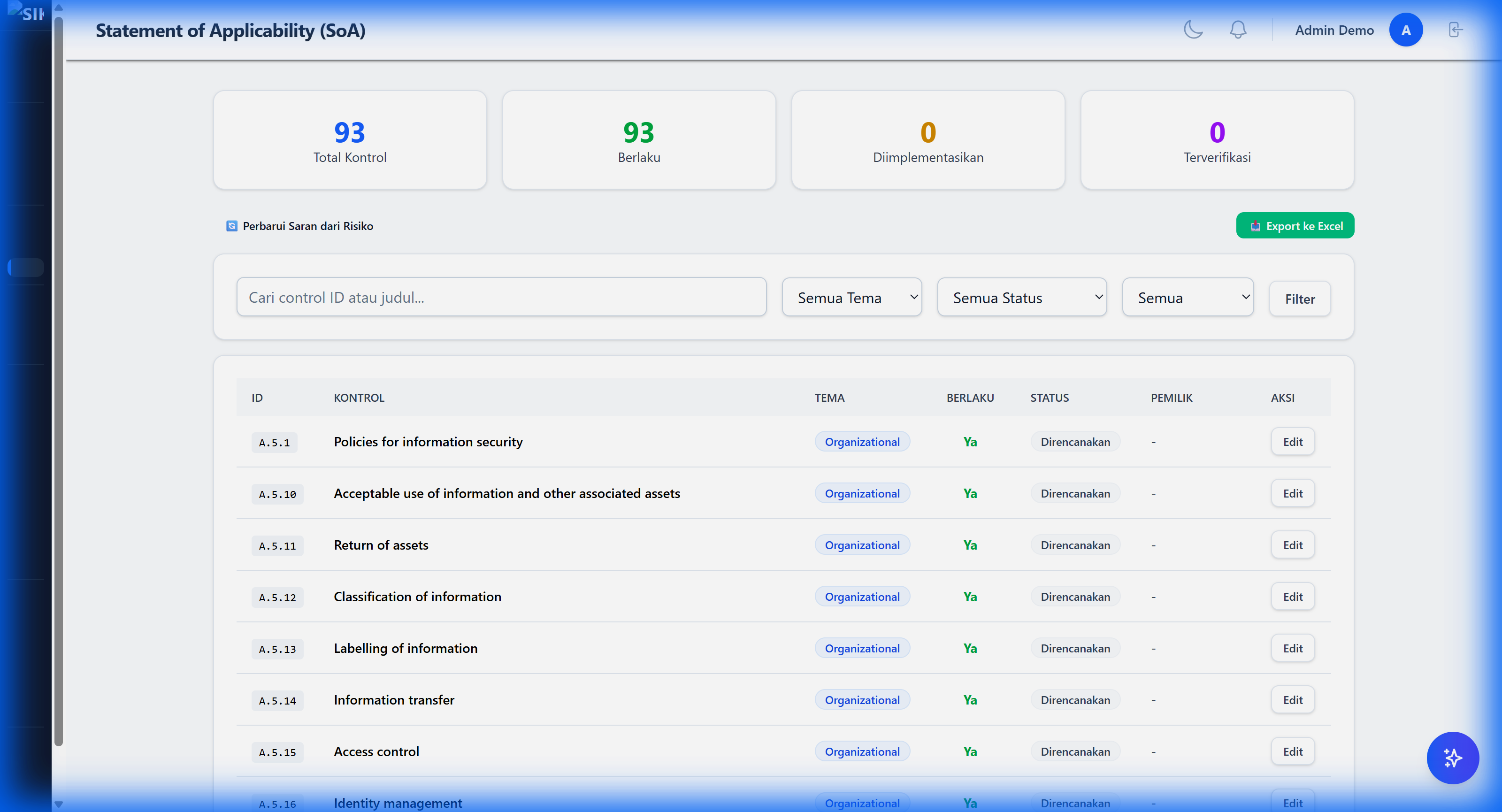Click the refresh icon beside Perbarui Saran dari Risiko

click(x=231, y=226)
